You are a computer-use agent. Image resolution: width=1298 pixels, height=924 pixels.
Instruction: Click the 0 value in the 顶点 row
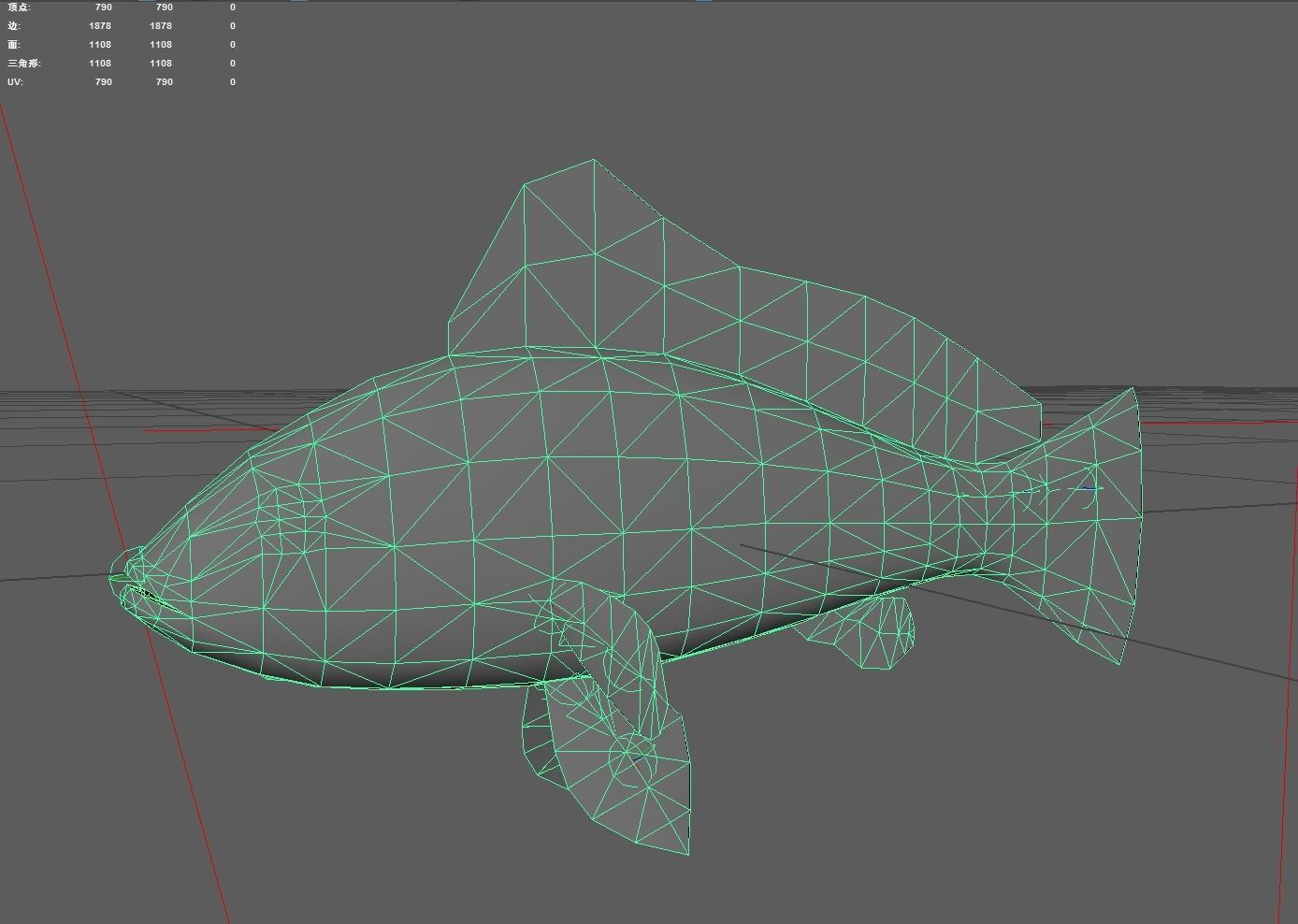233,7
